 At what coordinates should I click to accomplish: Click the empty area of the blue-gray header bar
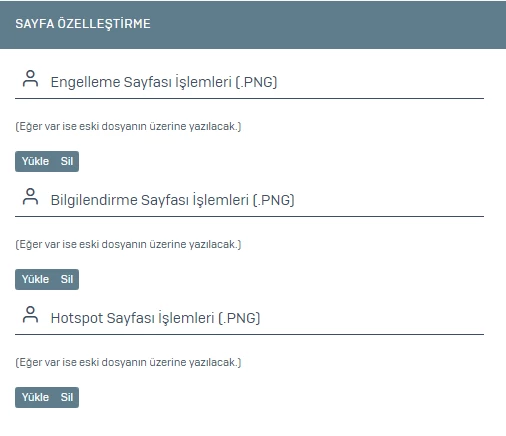[x=328, y=24]
